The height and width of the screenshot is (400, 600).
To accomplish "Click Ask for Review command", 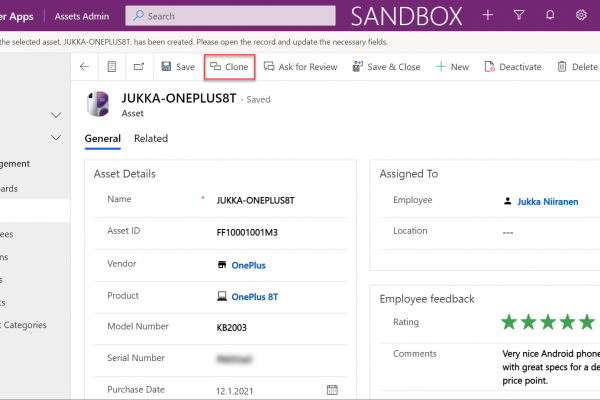I will tap(300, 67).
